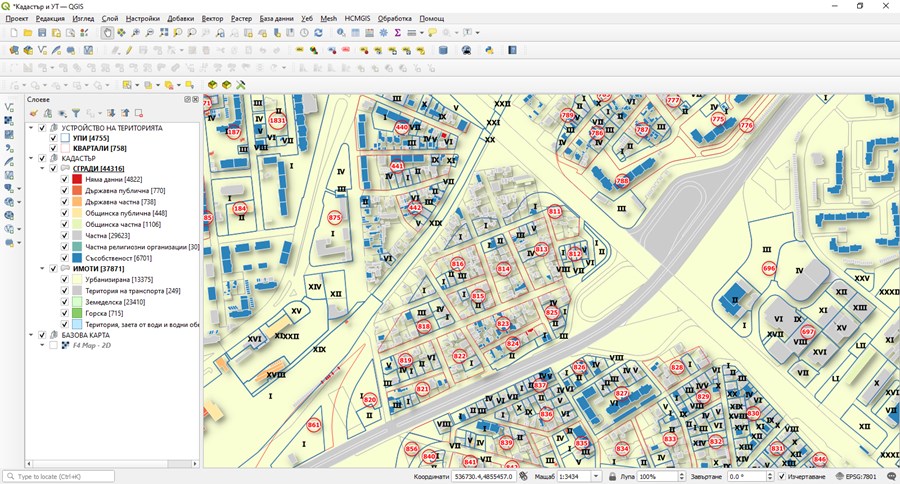The width and height of the screenshot is (900, 484).
Task: Click the Open Attribute Table icon
Action: tap(355, 33)
